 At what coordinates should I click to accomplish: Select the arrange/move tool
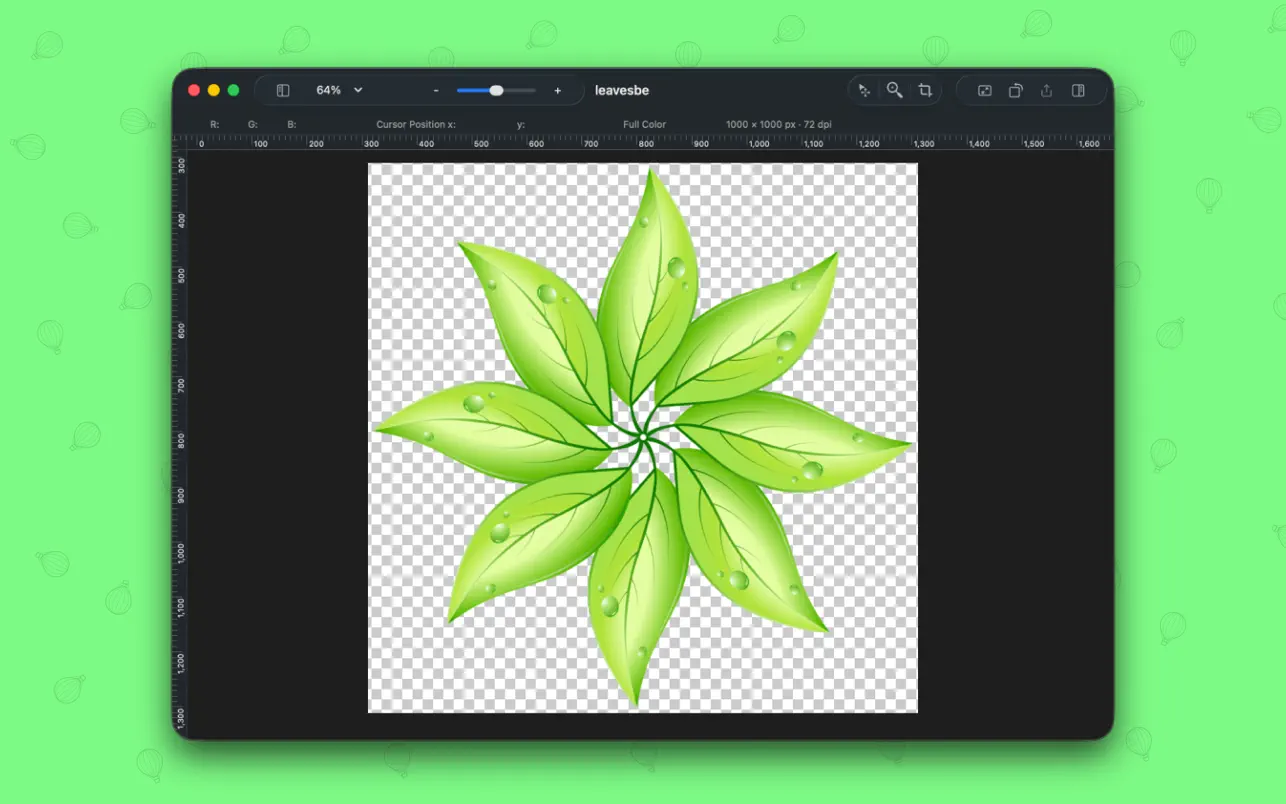(864, 90)
